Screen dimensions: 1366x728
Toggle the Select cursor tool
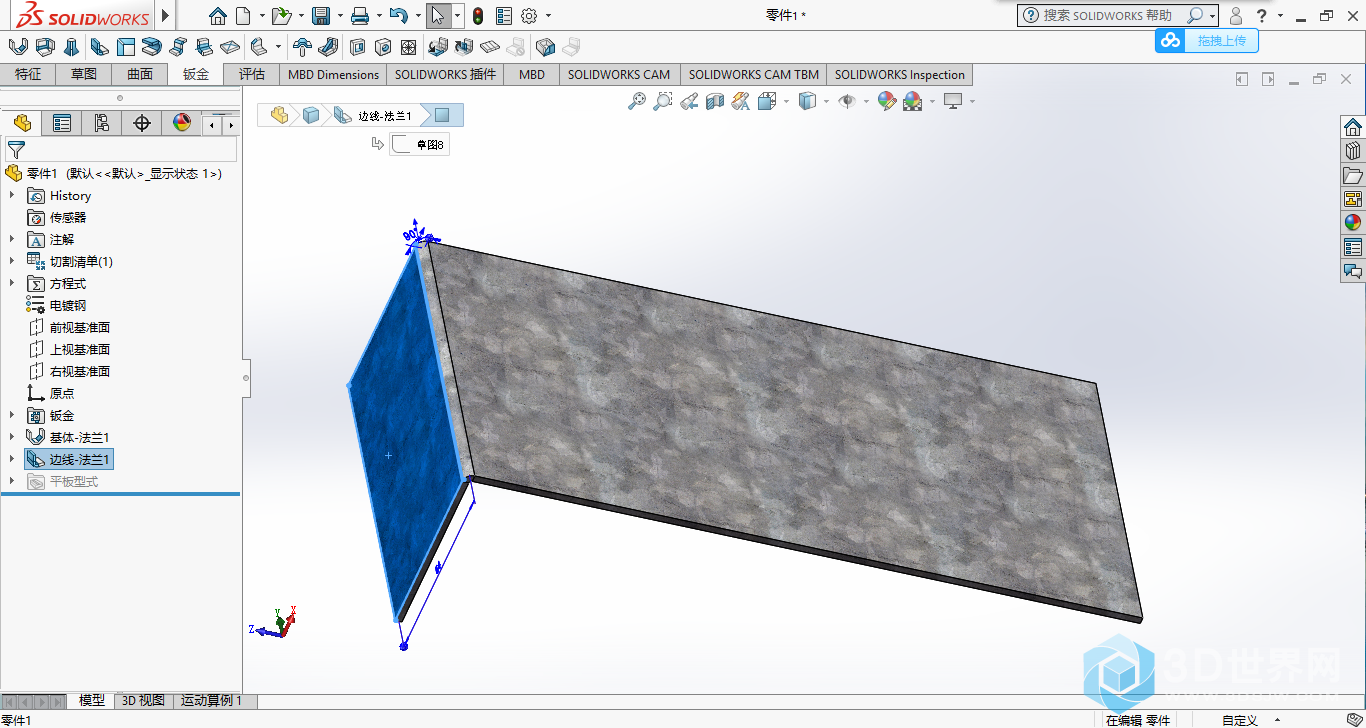tap(437, 15)
